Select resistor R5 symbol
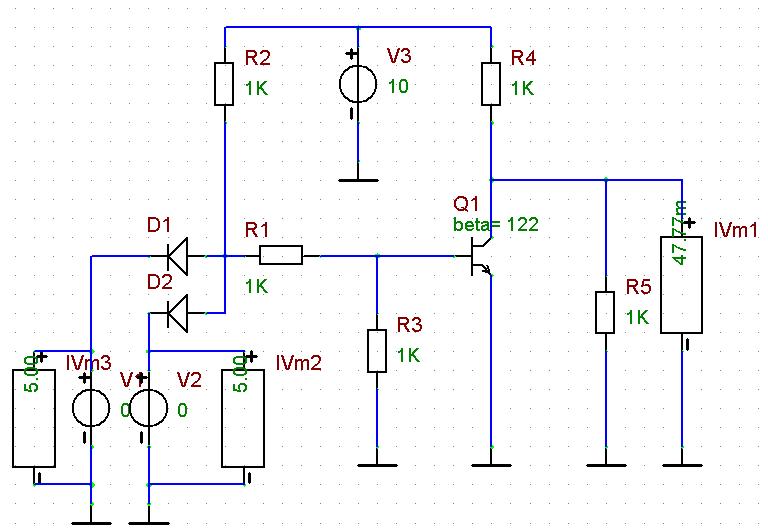 605,312
